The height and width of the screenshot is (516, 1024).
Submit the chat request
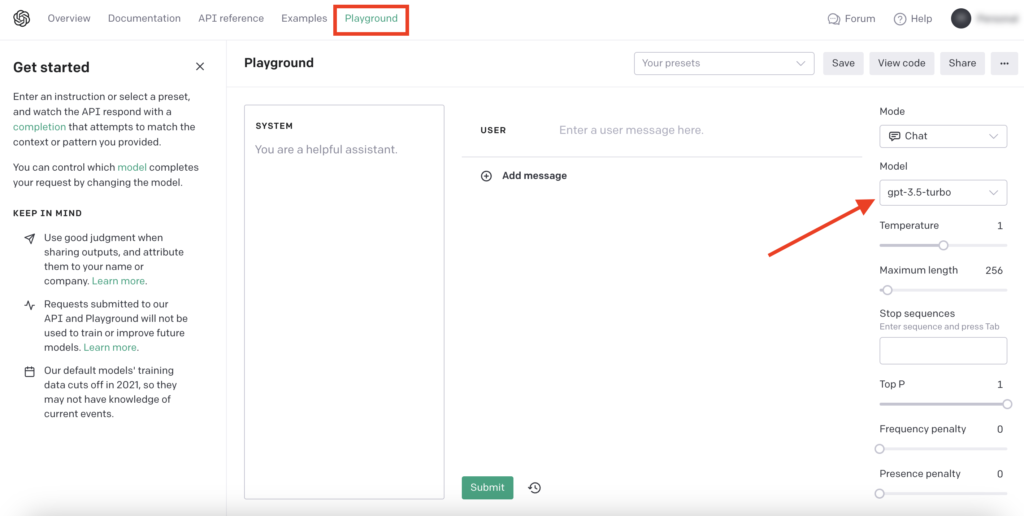tap(487, 487)
